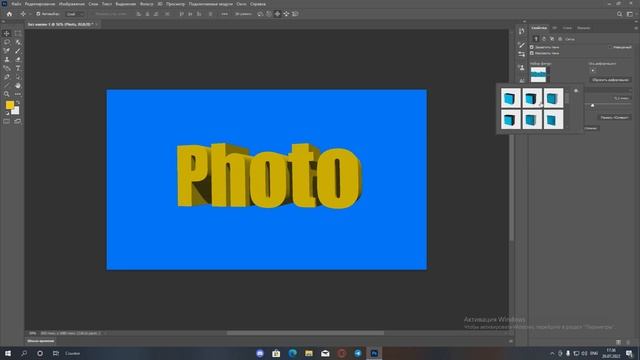Choose the Roll 3D camera mode icon
Viewport: 640px width, 360px height.
269,14
